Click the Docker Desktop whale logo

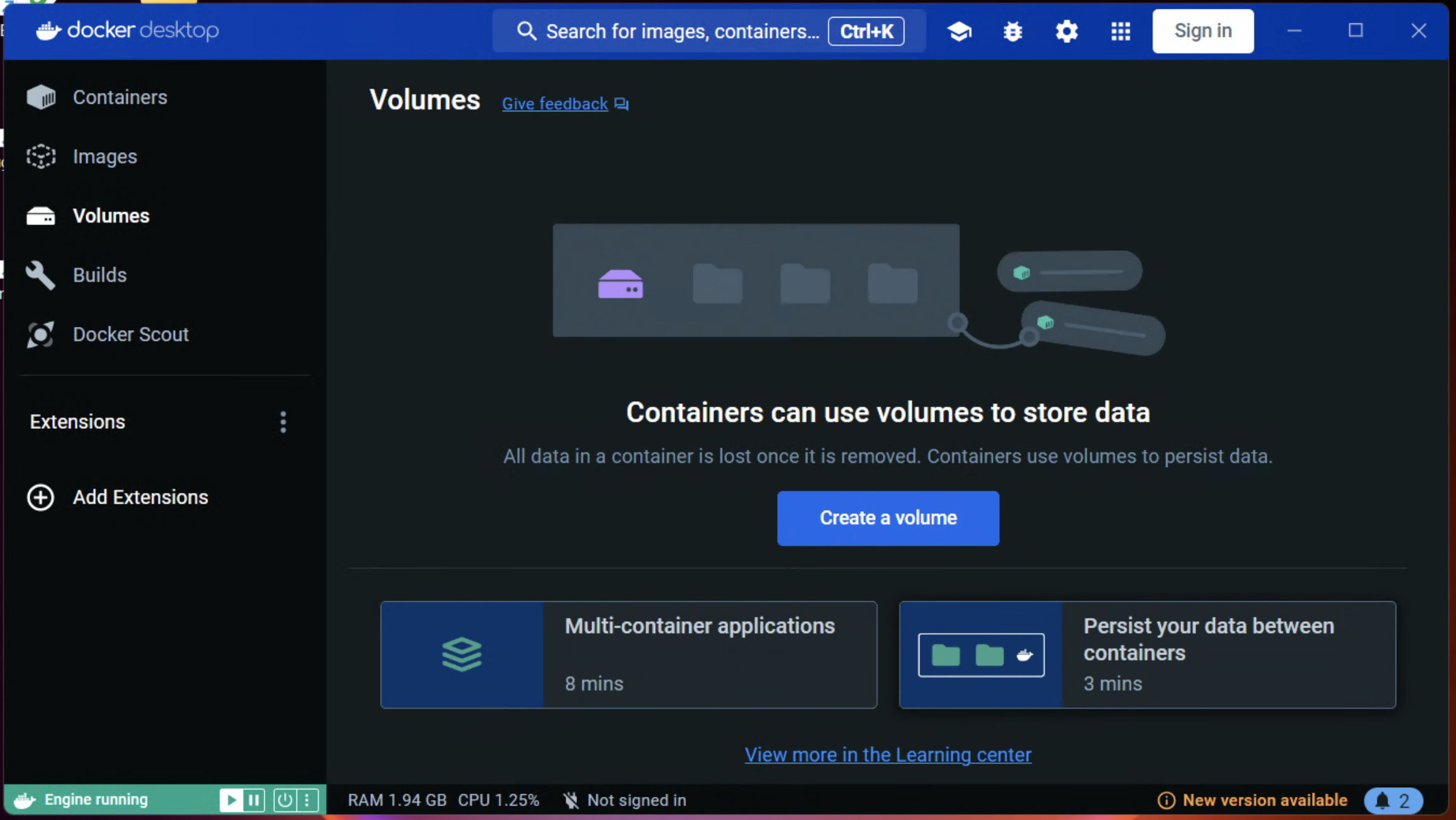coord(48,30)
